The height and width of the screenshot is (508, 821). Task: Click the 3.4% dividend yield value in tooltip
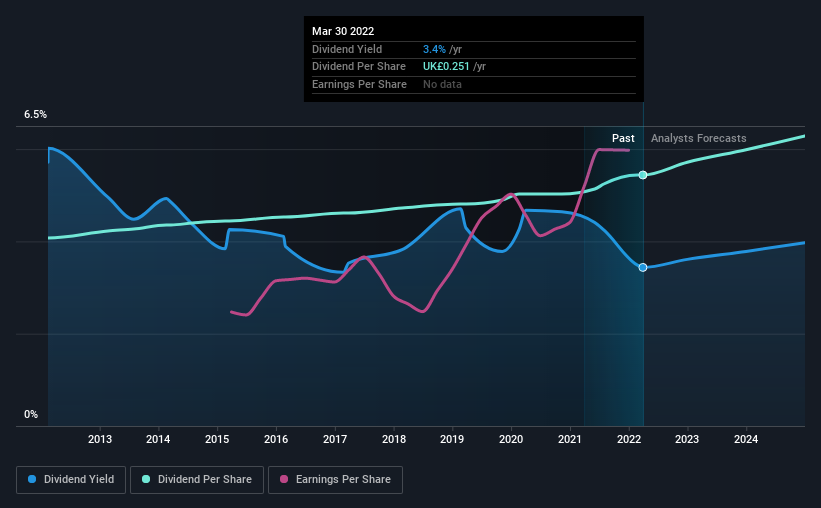[x=434, y=49]
